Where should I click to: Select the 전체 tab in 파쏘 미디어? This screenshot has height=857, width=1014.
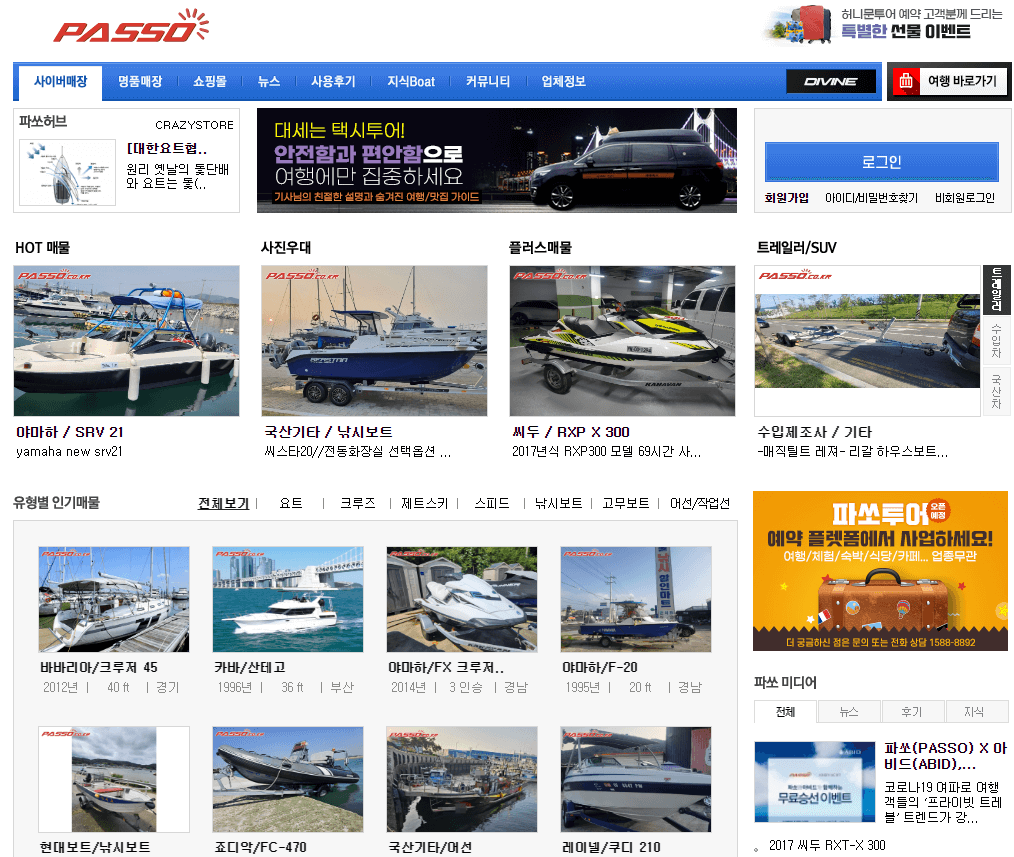click(x=785, y=711)
